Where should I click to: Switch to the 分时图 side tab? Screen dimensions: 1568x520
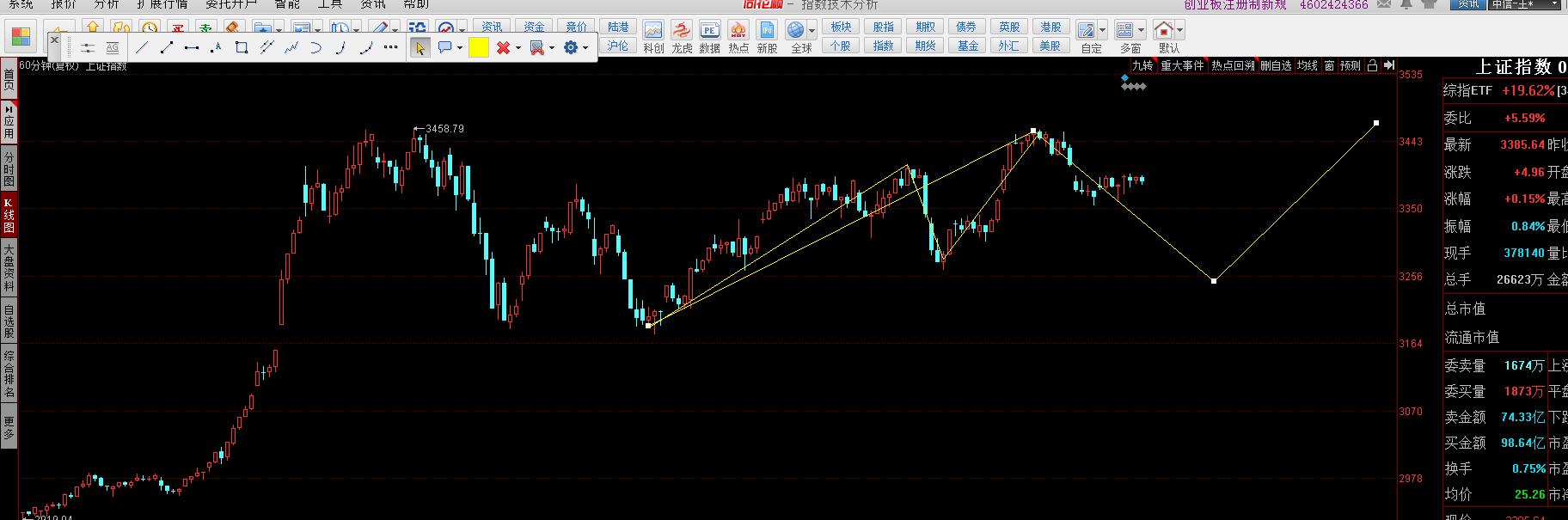tap(9, 168)
